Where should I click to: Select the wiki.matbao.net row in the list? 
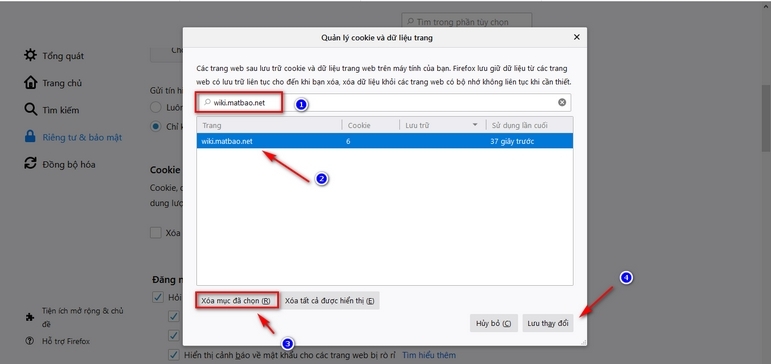385,141
